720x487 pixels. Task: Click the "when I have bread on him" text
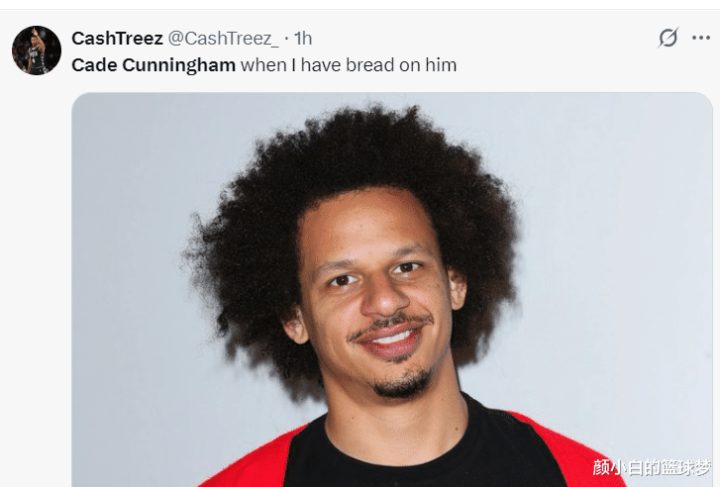349,65
